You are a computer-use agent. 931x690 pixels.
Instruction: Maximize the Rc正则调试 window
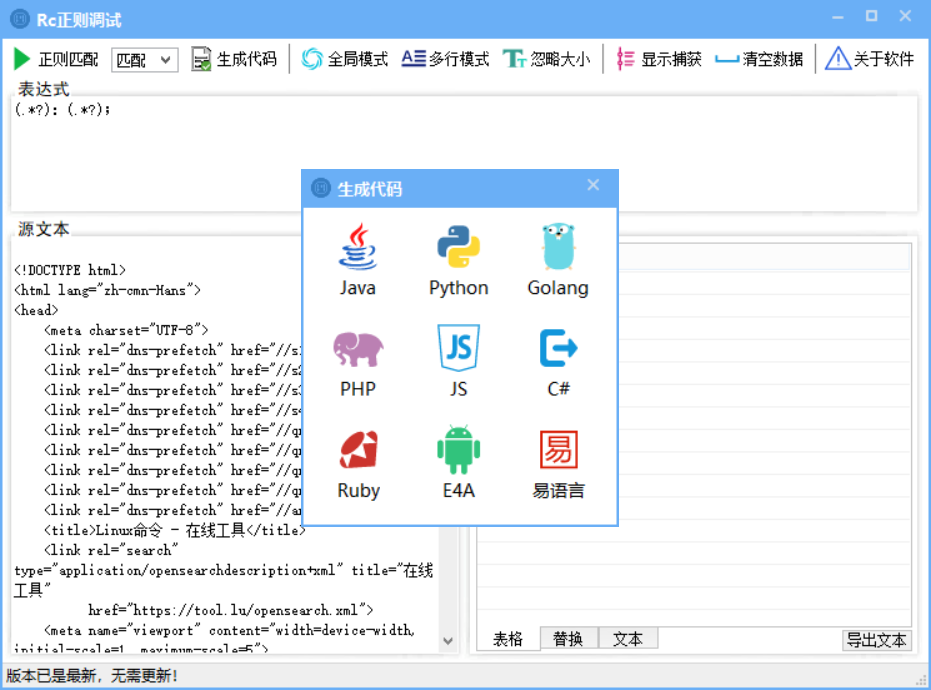(872, 17)
